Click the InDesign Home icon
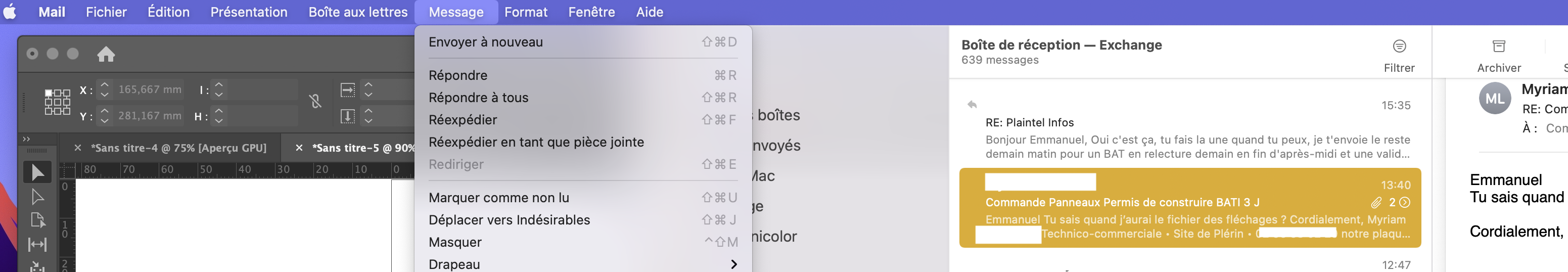 click(106, 55)
